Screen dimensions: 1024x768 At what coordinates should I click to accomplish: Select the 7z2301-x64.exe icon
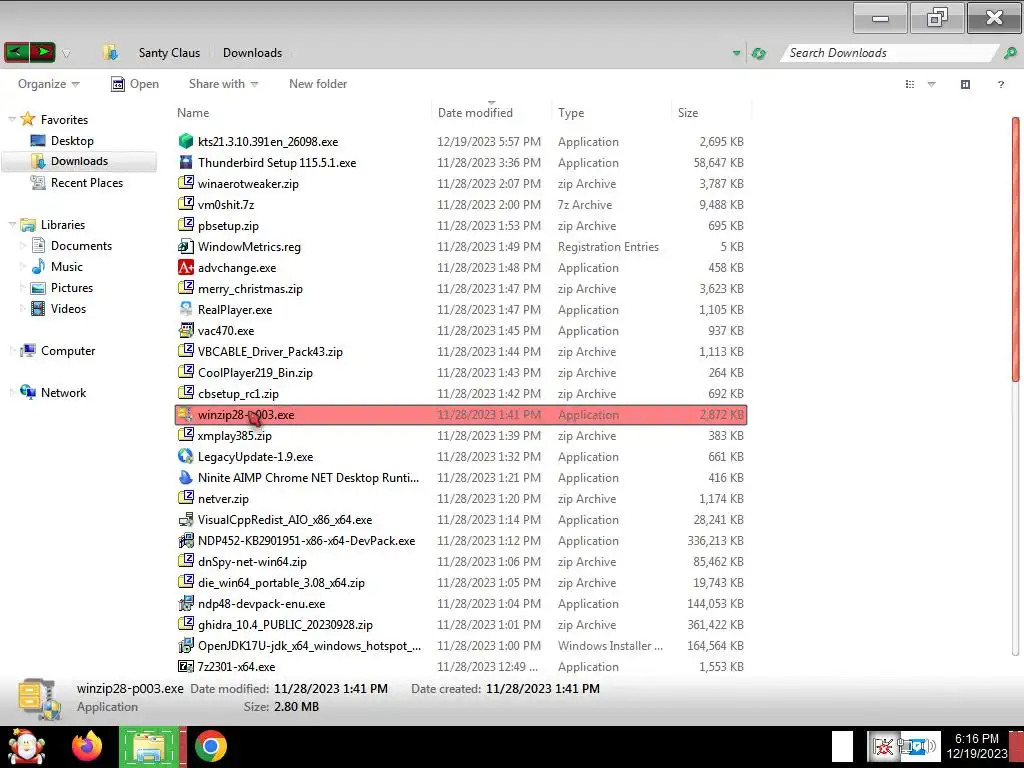186,666
